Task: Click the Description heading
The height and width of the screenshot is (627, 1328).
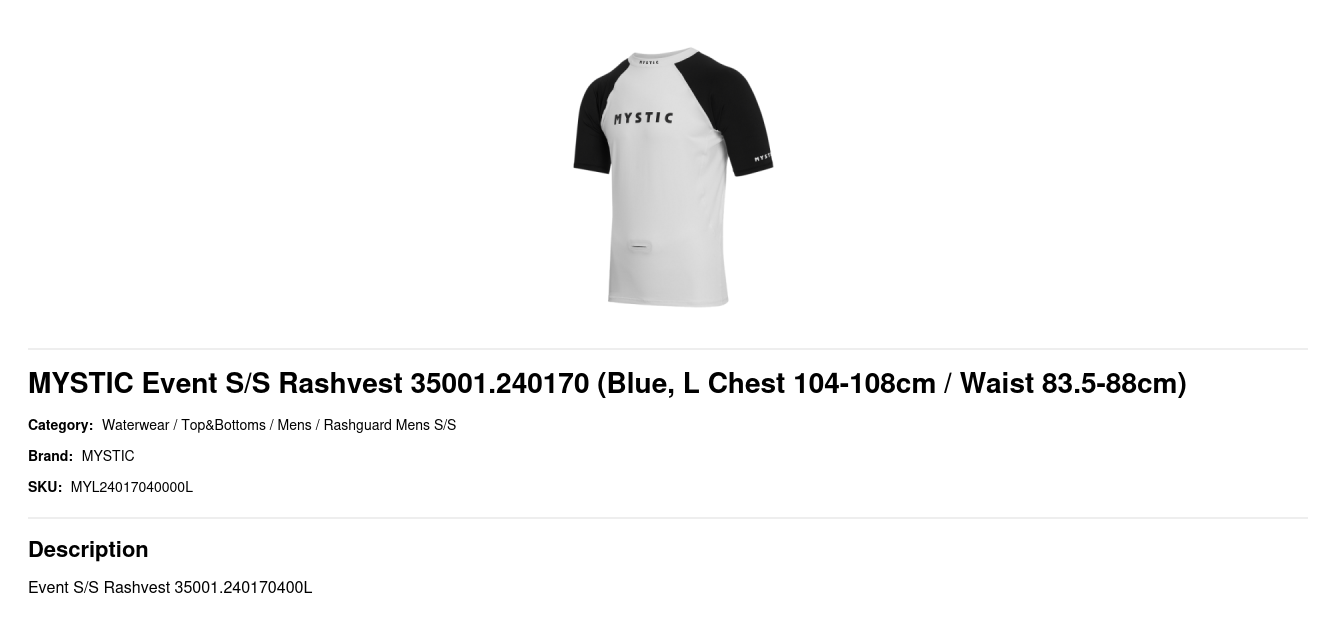Action: 88,549
